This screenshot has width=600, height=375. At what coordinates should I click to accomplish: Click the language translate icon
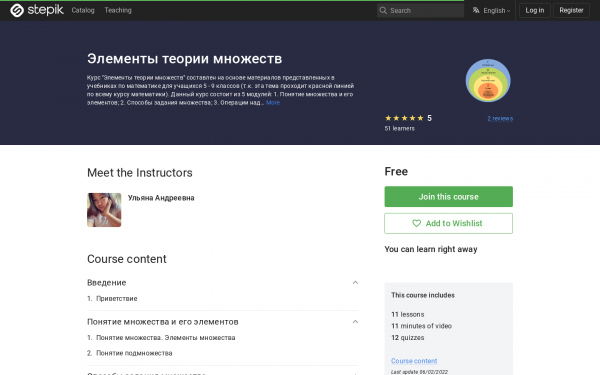click(x=476, y=10)
